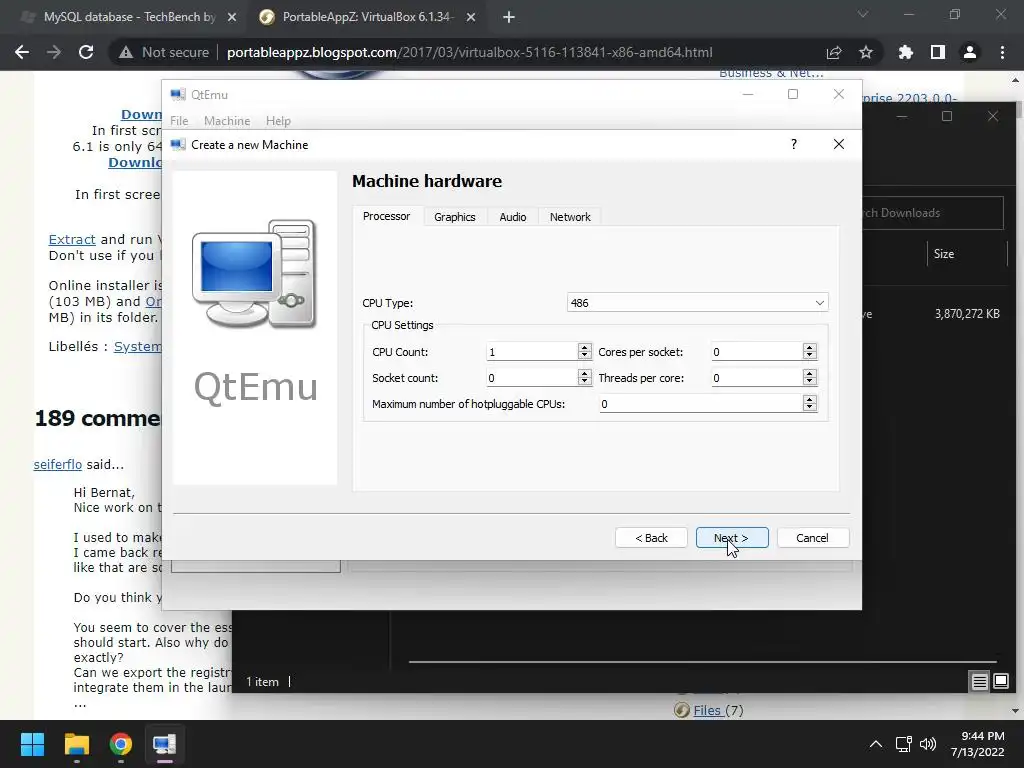1024x768 pixels.
Task: Click the Not secure warning icon
Action: [126, 52]
